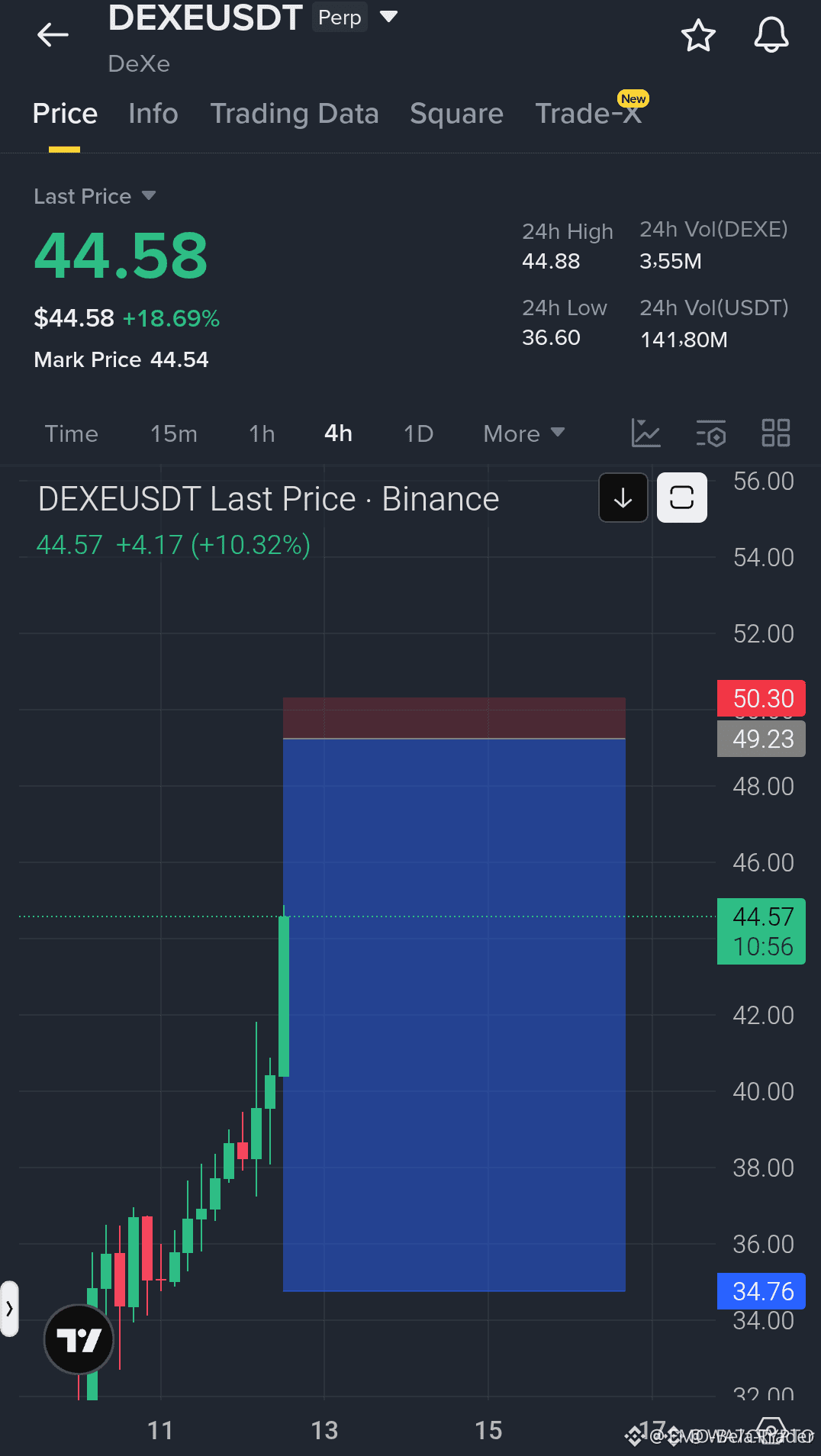Tap the Mark Price 44.54 text
This screenshot has width=821, height=1456.
pos(121,359)
